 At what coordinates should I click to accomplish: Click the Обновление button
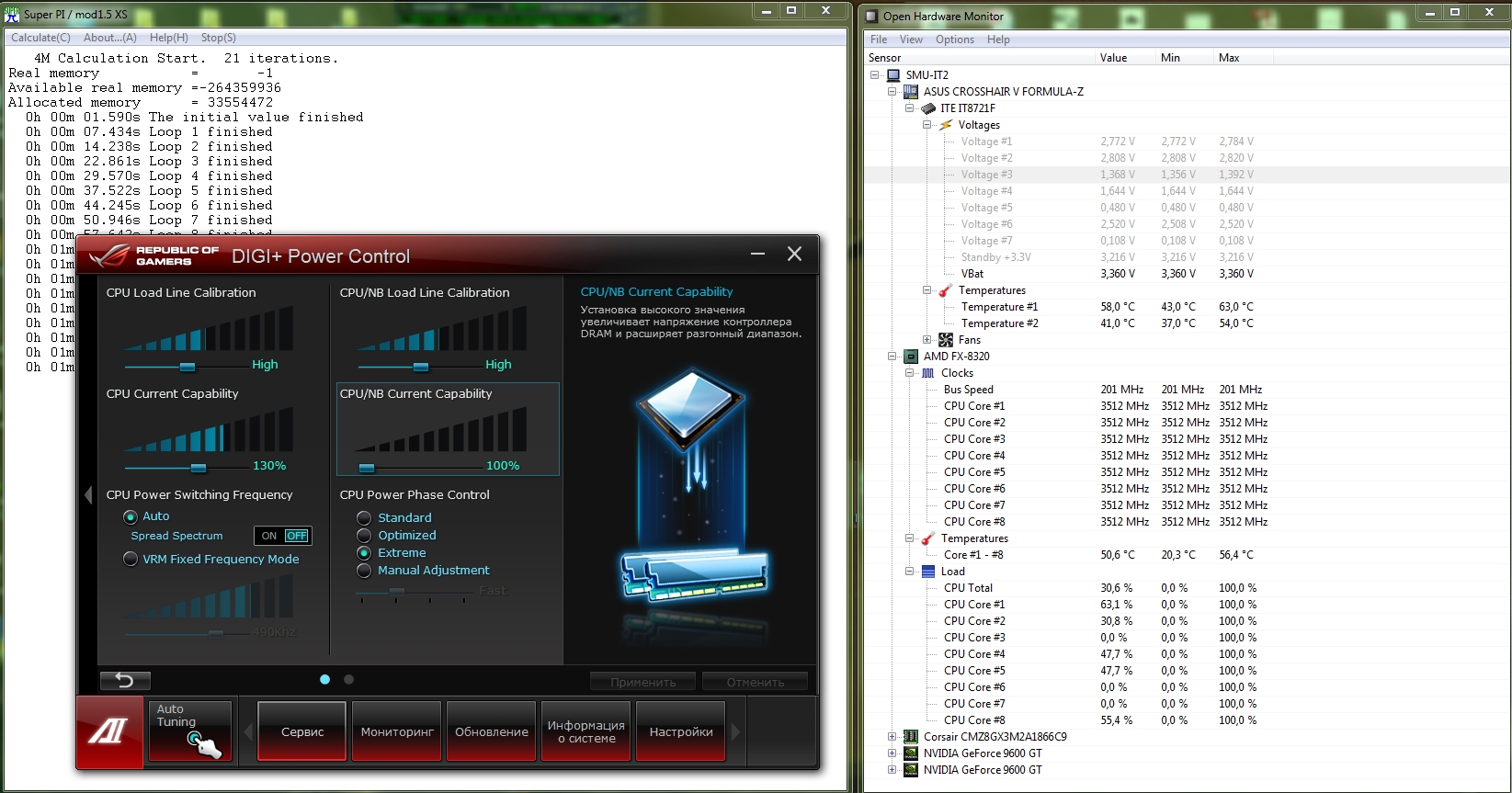click(x=492, y=731)
